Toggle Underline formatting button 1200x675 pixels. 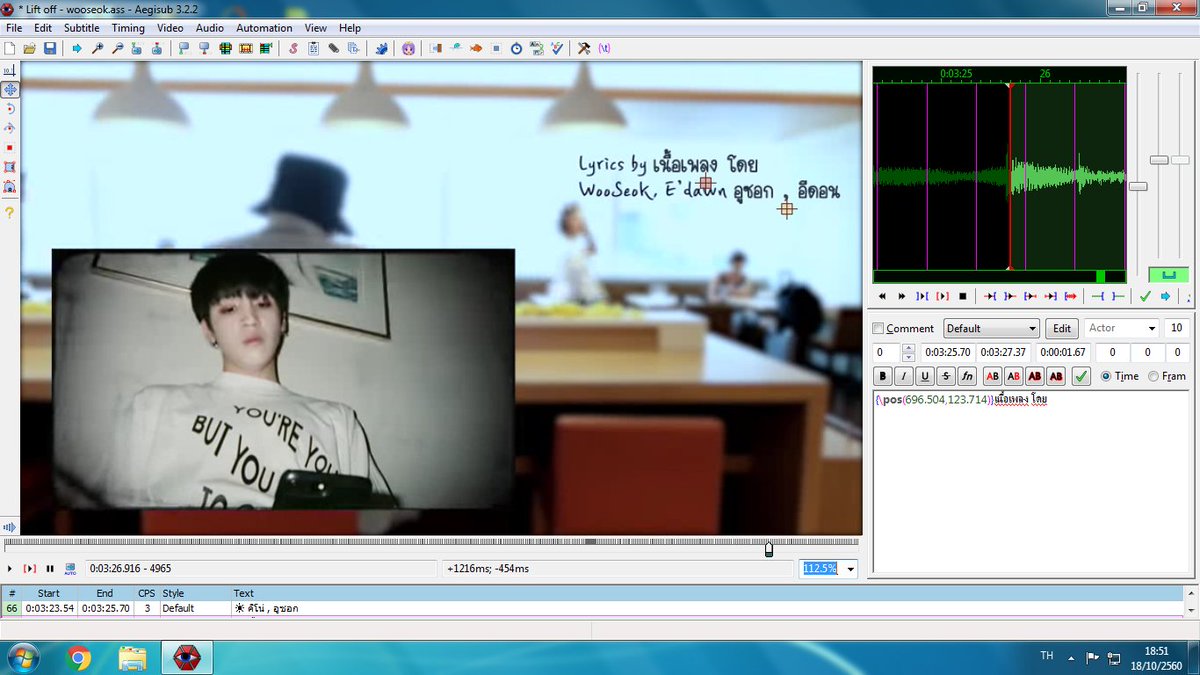(925, 377)
